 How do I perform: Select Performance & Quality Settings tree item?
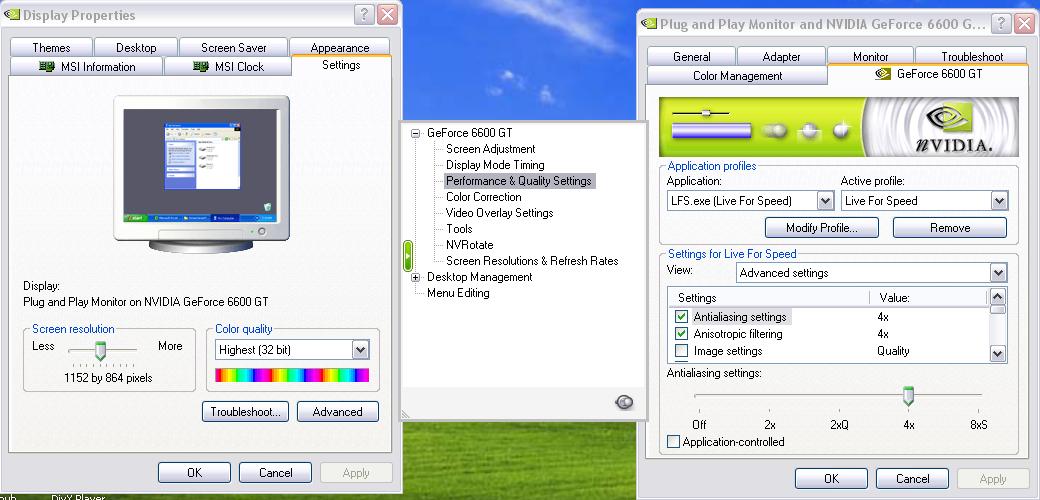[x=520, y=181]
